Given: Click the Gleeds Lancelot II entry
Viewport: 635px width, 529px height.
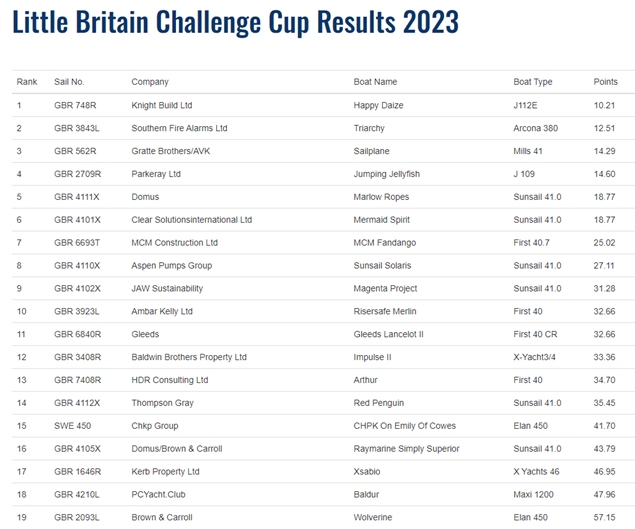Looking at the screenshot, I should pyautogui.click(x=388, y=334).
